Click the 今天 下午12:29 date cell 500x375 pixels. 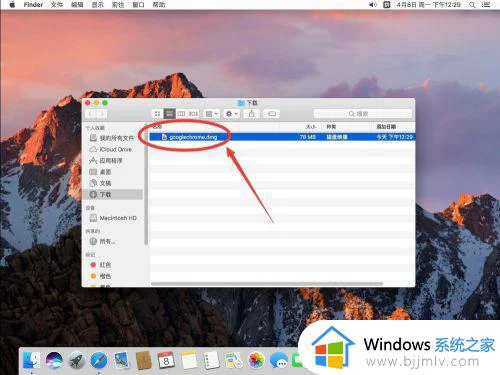pyautogui.click(x=394, y=137)
